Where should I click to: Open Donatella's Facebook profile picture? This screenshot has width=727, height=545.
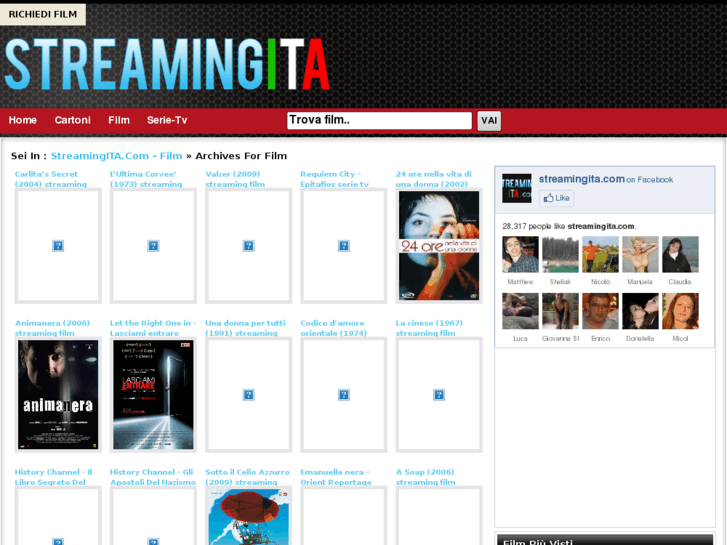(640, 311)
